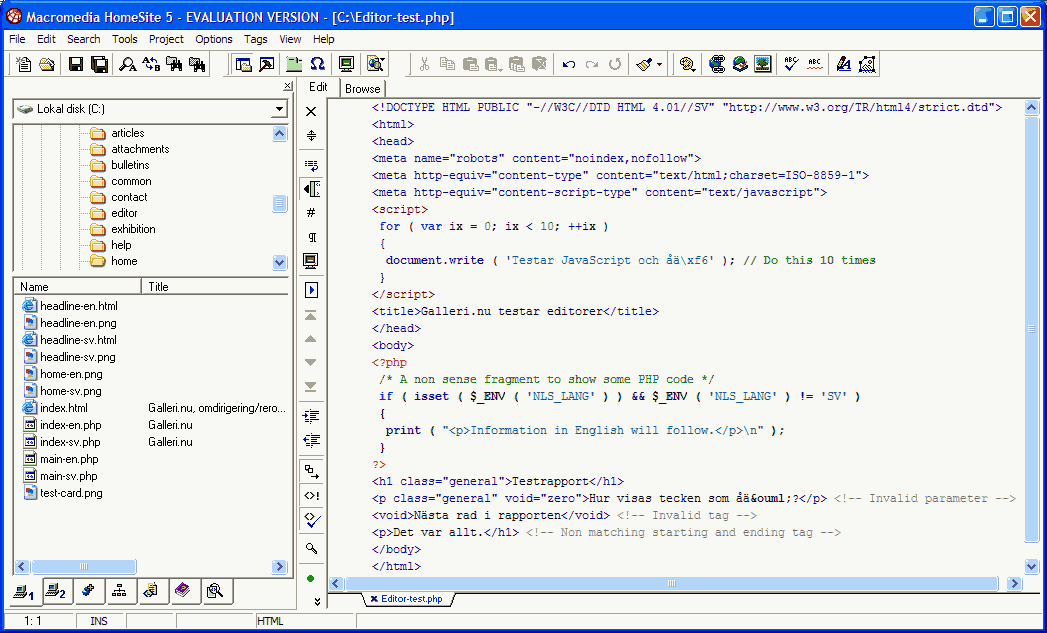Select the articles folder in the tree

(x=128, y=133)
